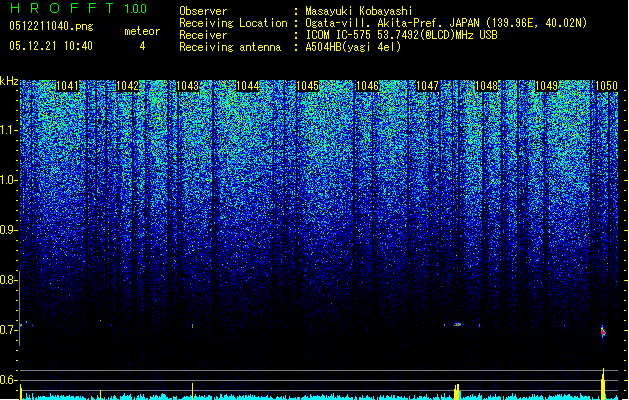
Task: Click the 1045 time marker
Action: click(307, 86)
